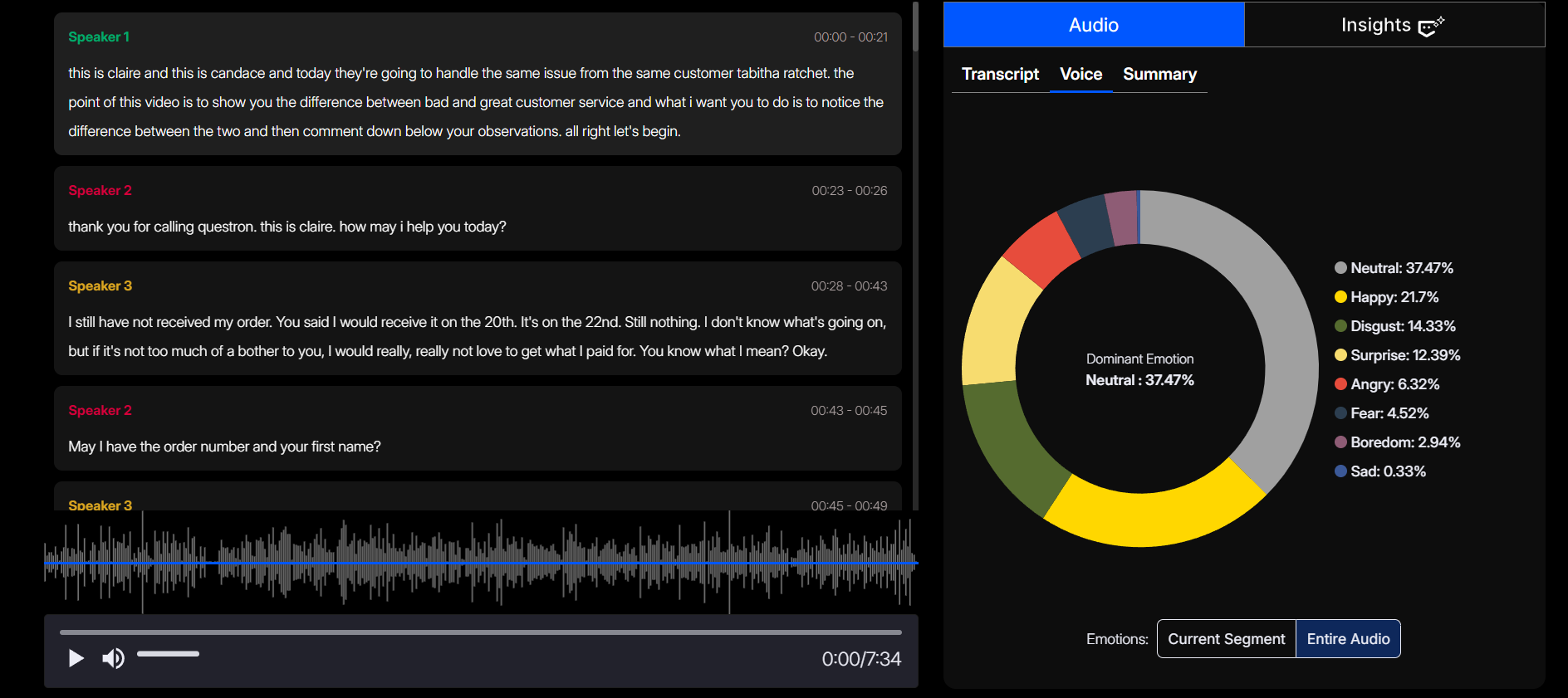This screenshot has width=1568, height=698.
Task: Click the Boredom legend dot
Action: tap(1340, 442)
